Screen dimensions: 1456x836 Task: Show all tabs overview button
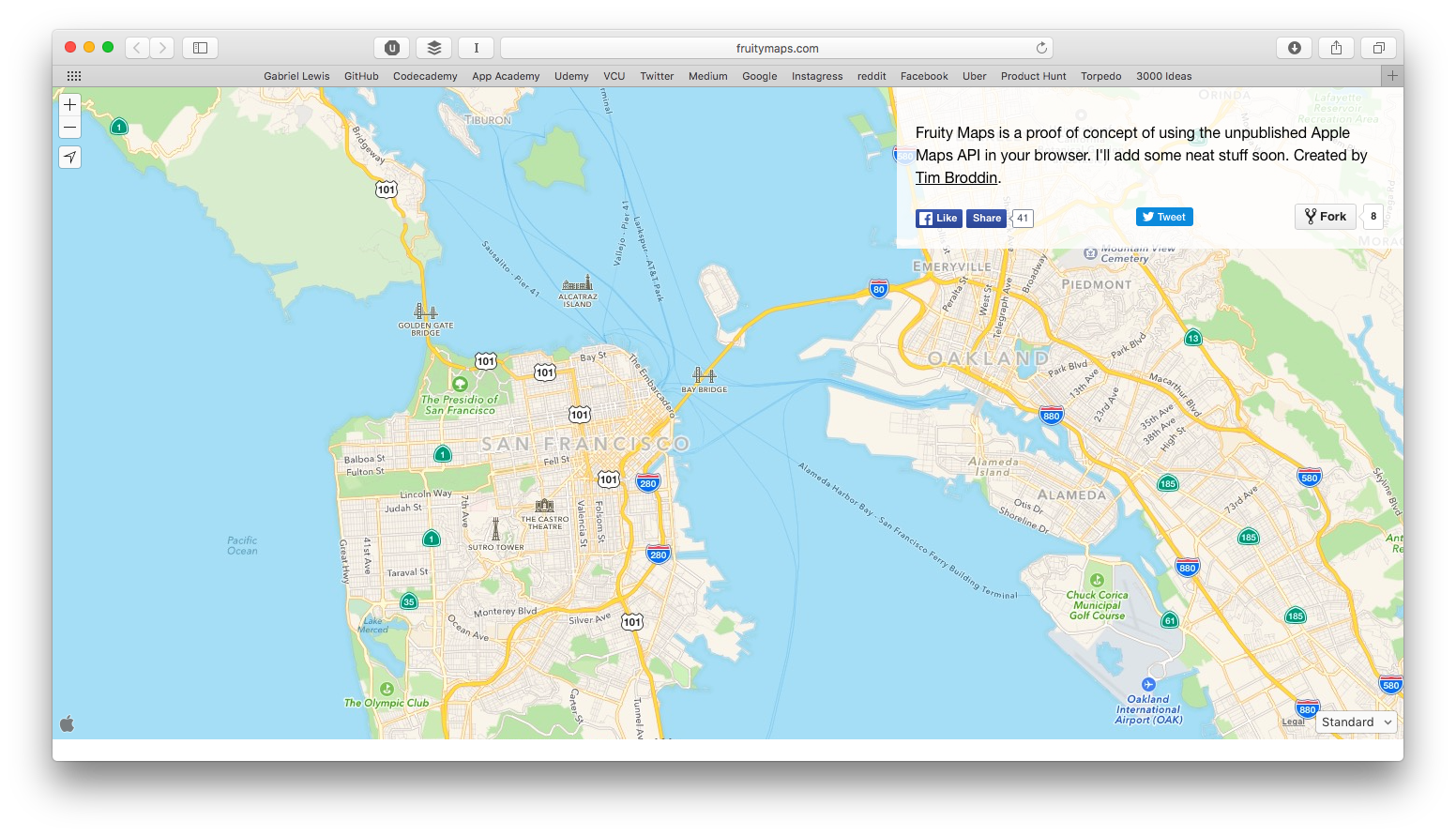click(x=1379, y=48)
